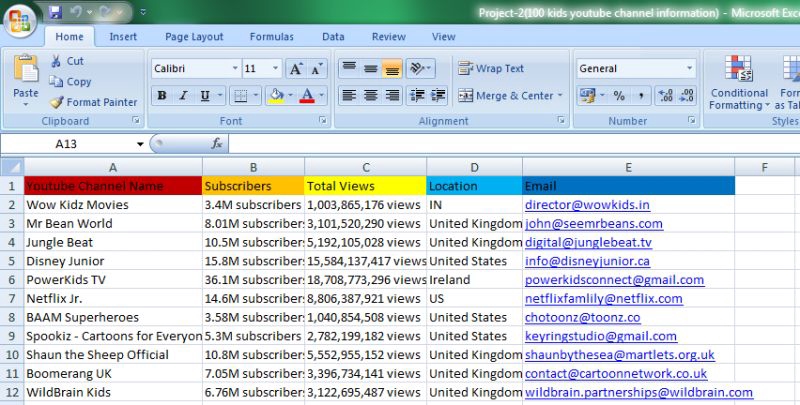Click the Insert Function fx button
The width and height of the screenshot is (800, 405).
[217, 144]
